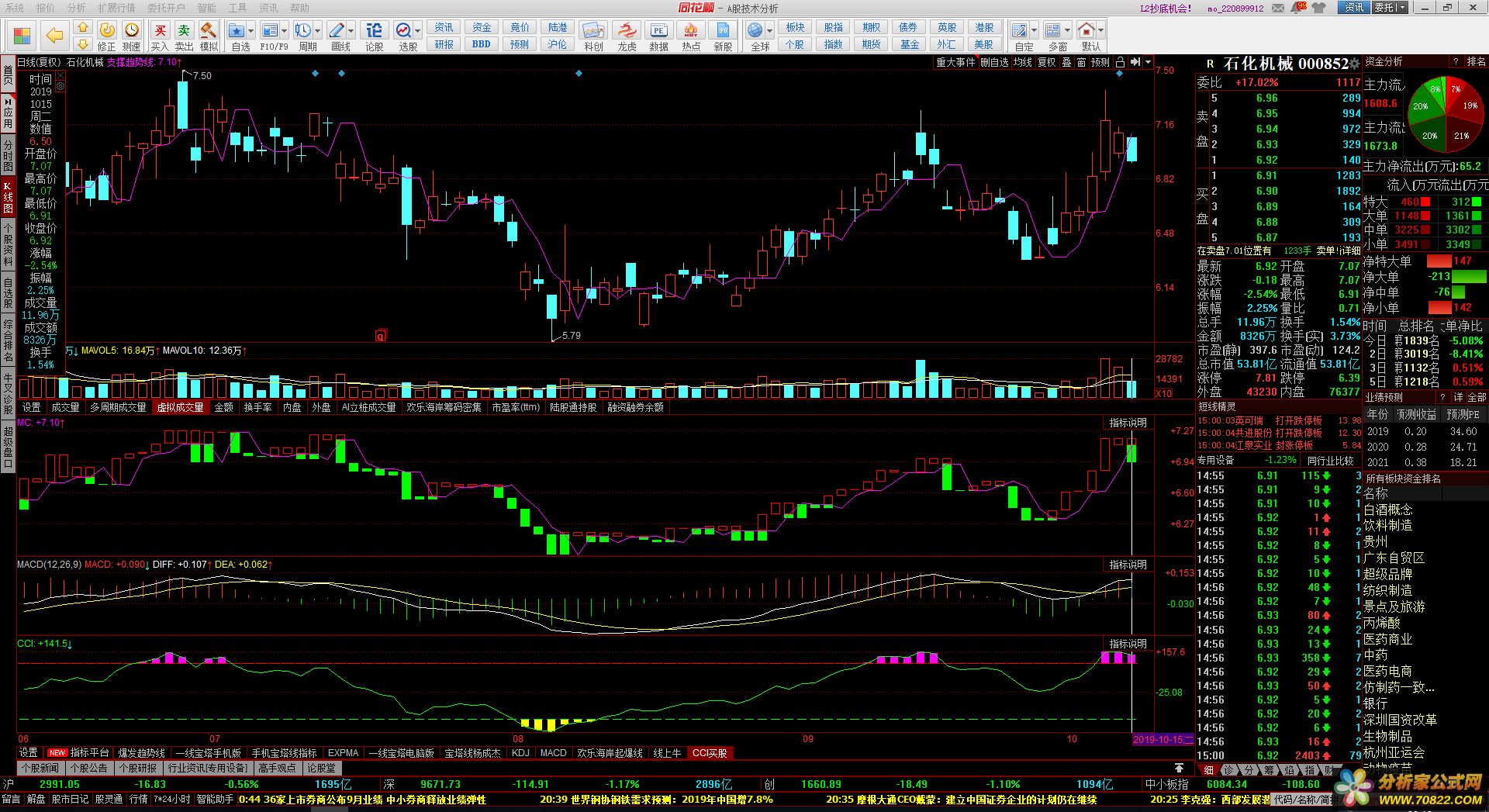Open the chart toolbar dropdown arrow after lock
Screen dimensions: 1489x812
1149,62
